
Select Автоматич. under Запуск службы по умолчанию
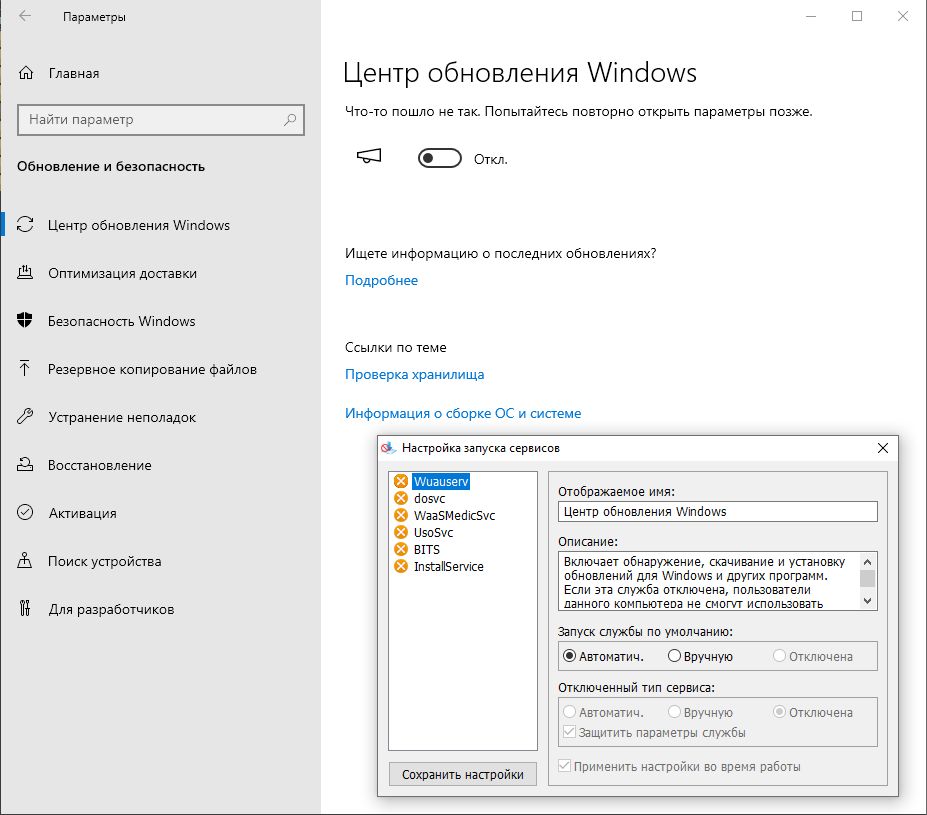603,656
